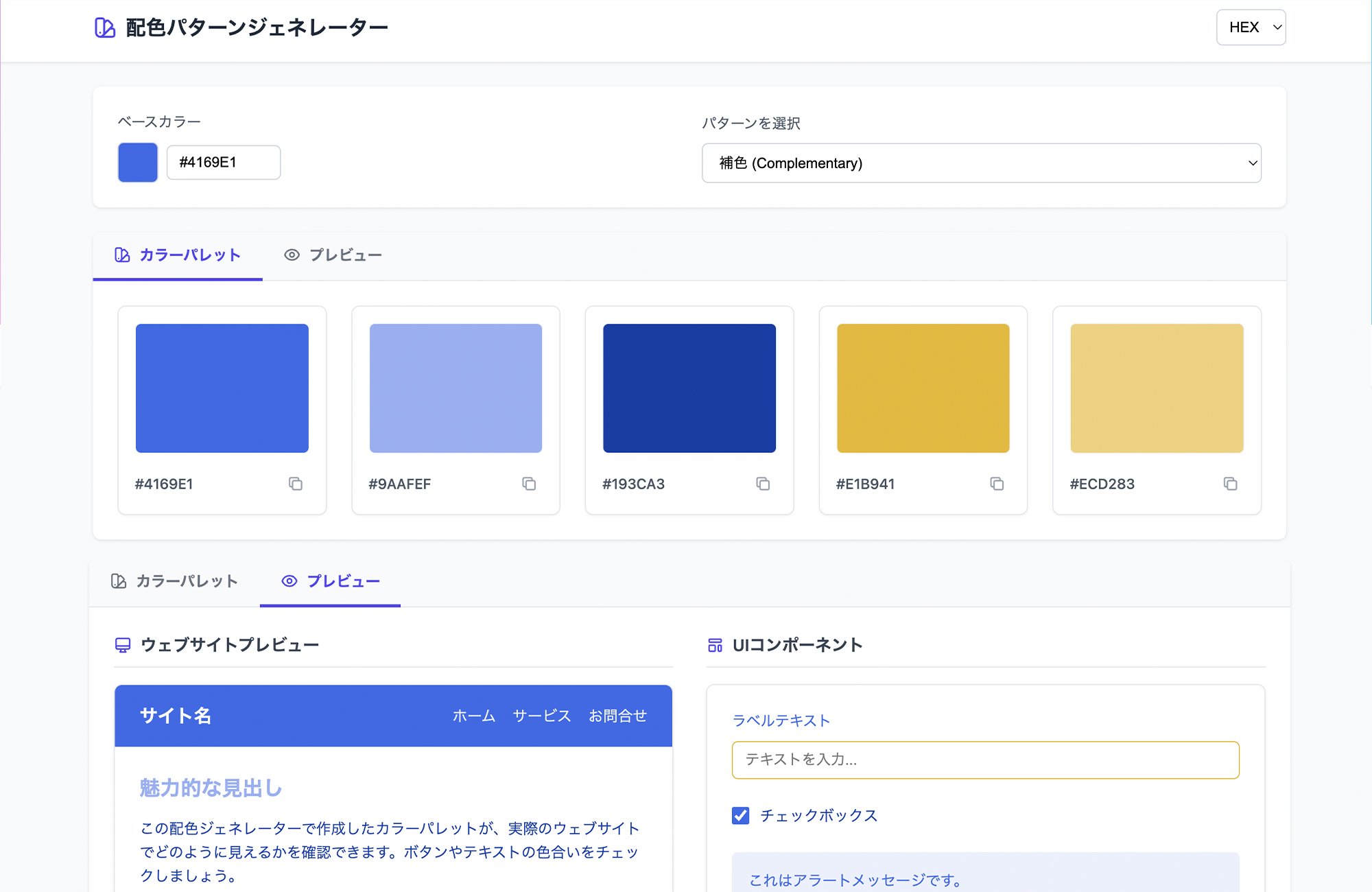
Task: Copy the #E1B941 color code
Action: click(x=997, y=484)
